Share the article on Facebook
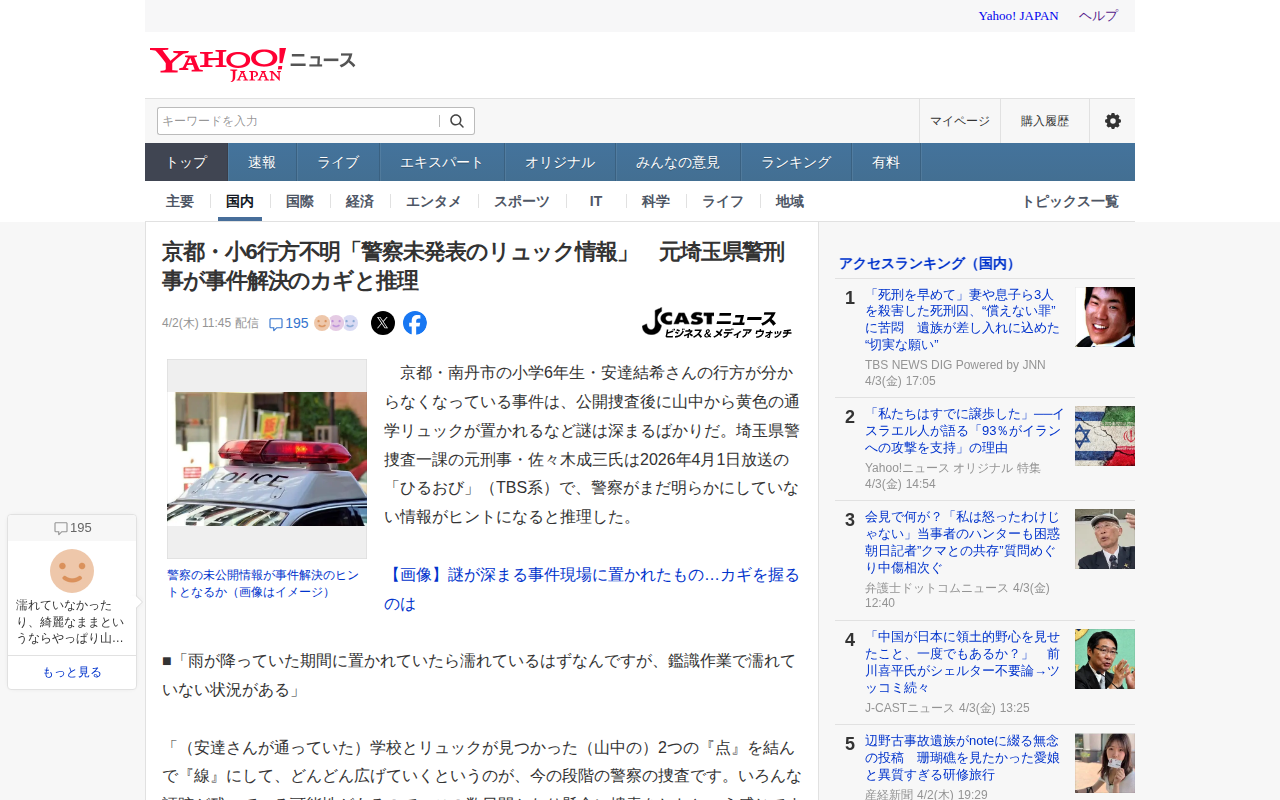The width and height of the screenshot is (1280, 800). 415,323
